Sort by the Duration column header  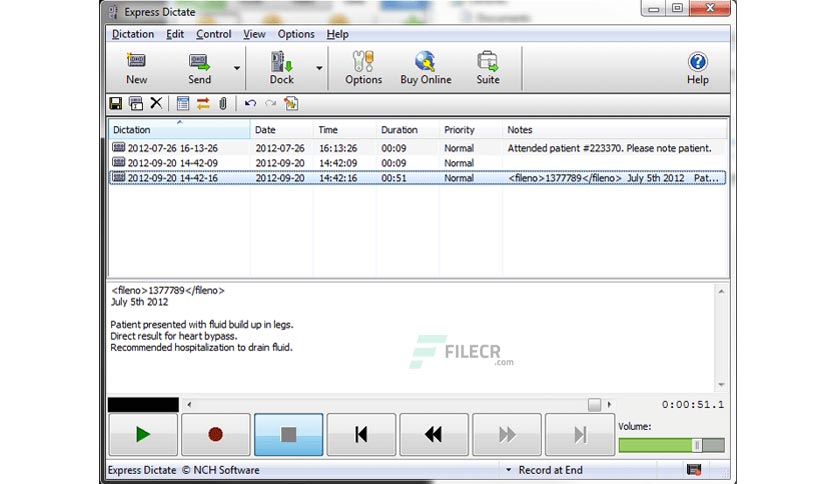coord(407,130)
